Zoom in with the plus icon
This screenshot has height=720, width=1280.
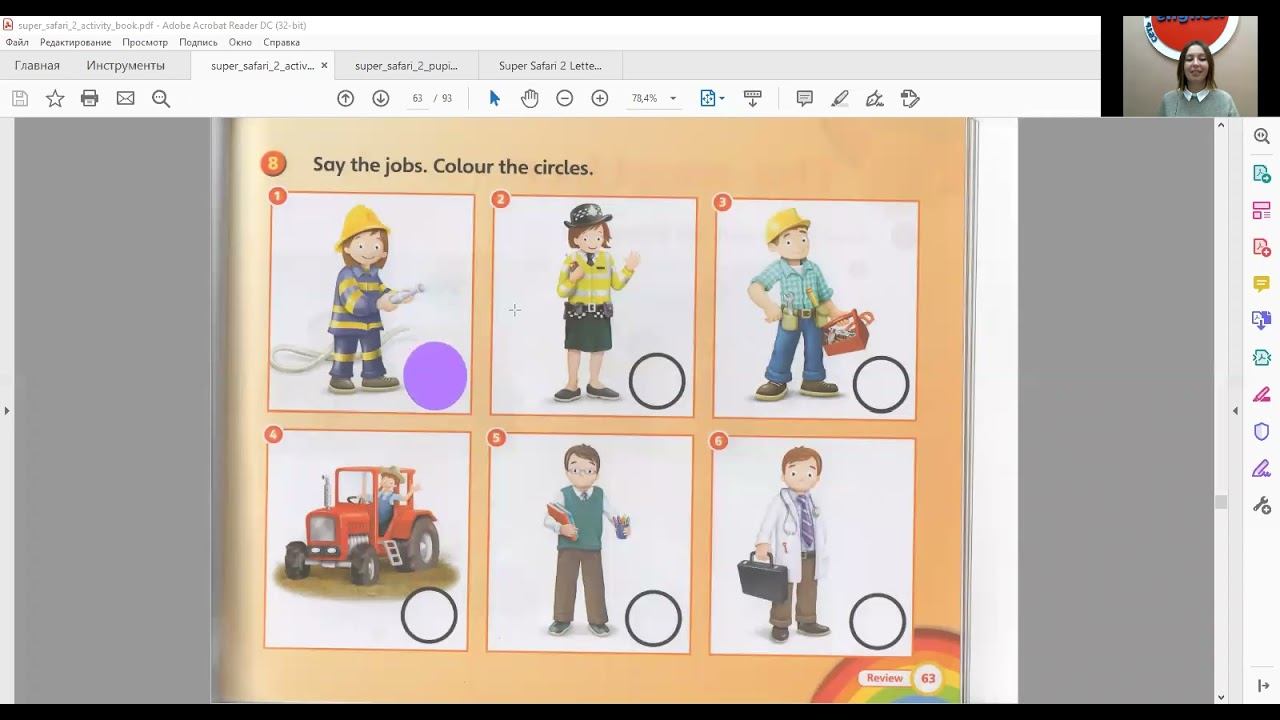pyautogui.click(x=600, y=98)
